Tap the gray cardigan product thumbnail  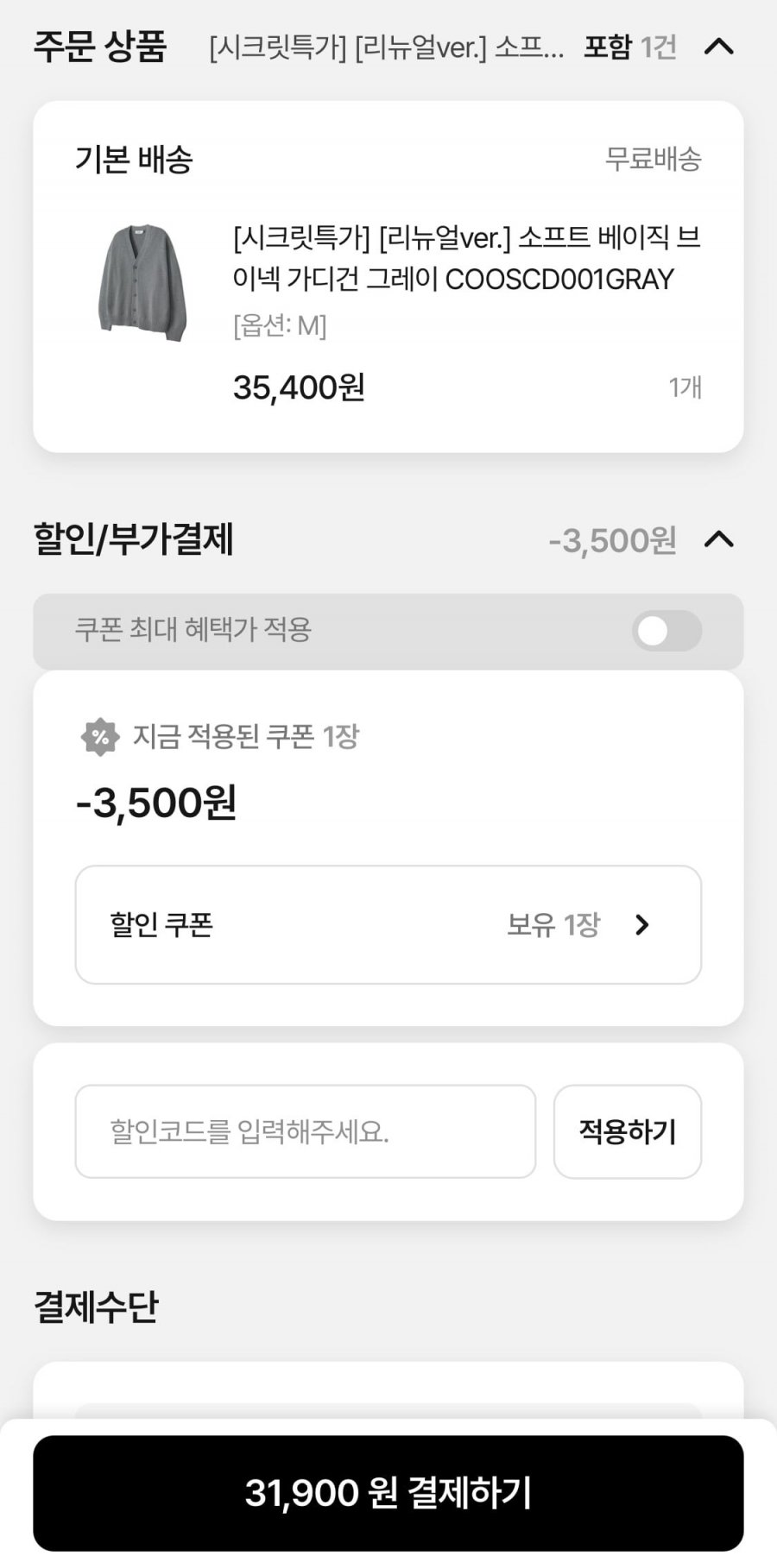point(143,282)
